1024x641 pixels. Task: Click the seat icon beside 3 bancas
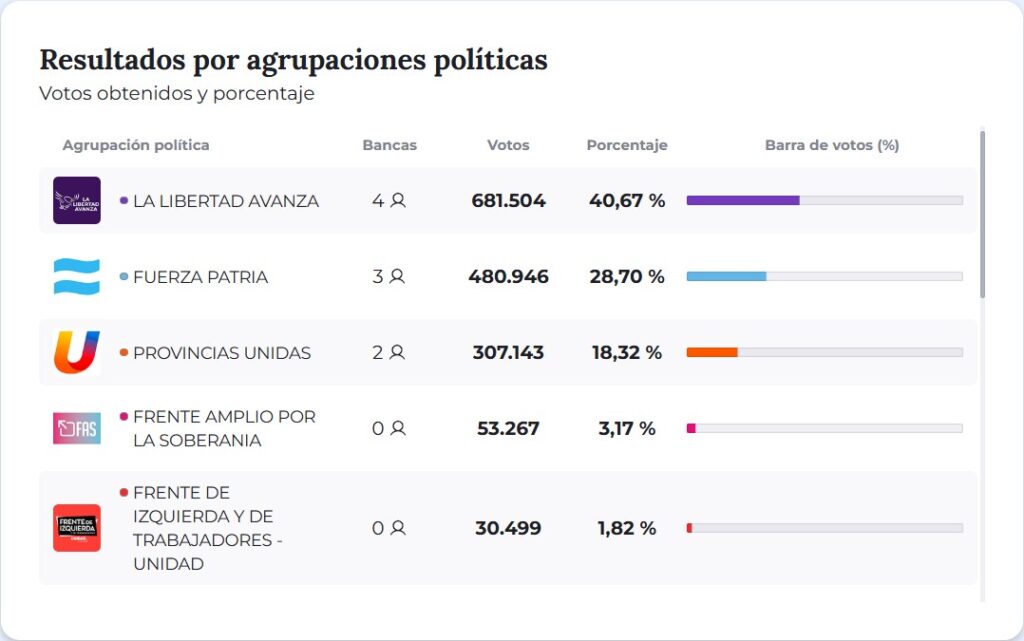pos(398,277)
